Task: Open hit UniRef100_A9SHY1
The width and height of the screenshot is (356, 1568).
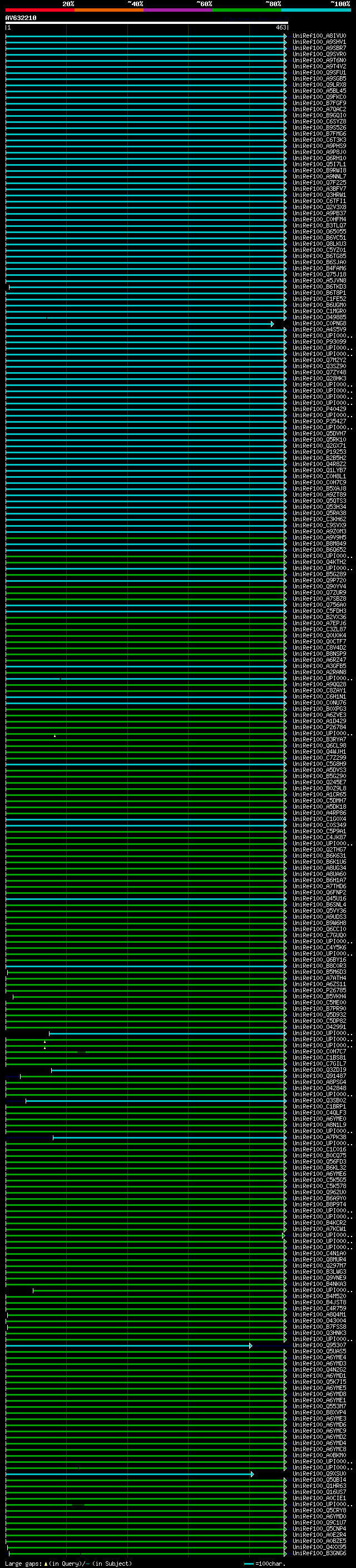Action: (319, 42)
